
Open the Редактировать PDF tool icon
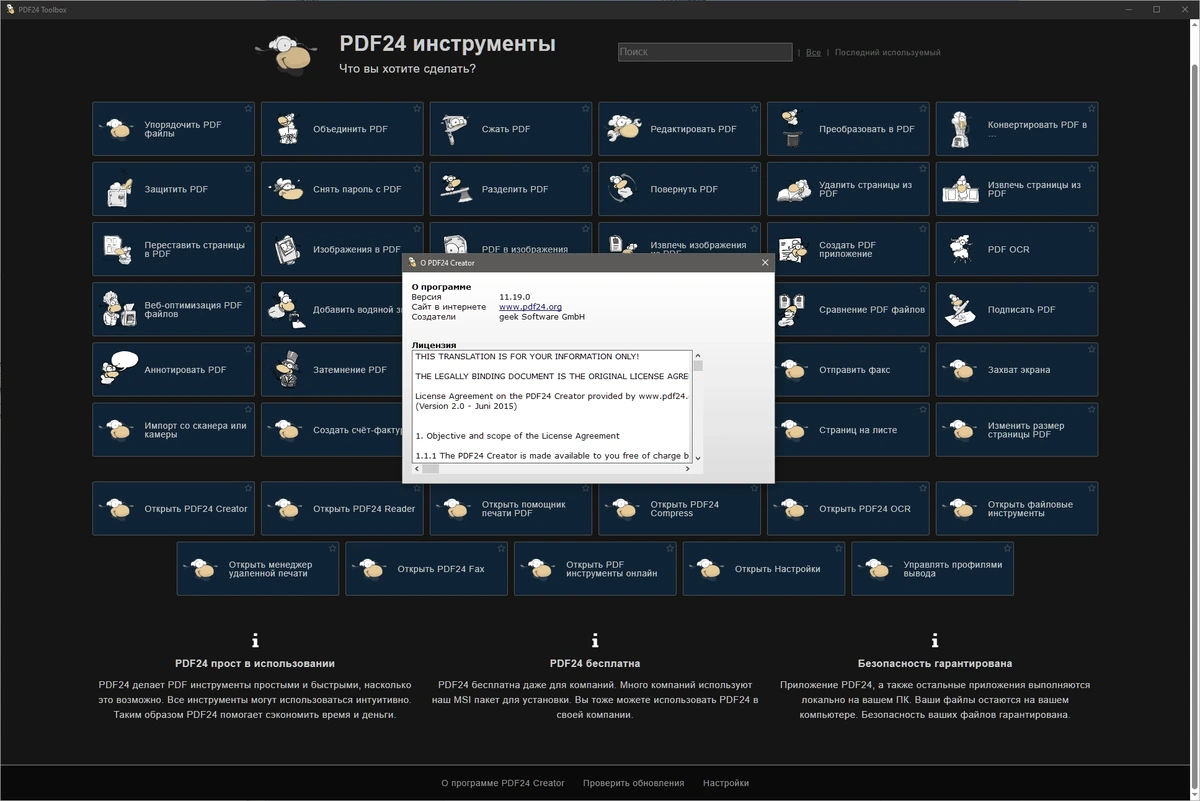click(x=625, y=129)
